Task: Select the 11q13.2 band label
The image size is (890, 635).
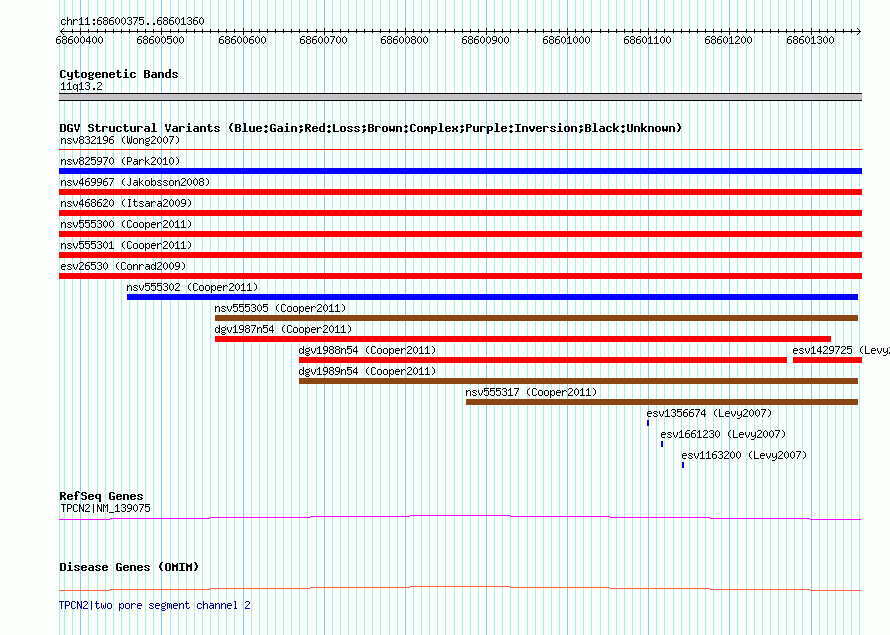Action: pos(81,86)
